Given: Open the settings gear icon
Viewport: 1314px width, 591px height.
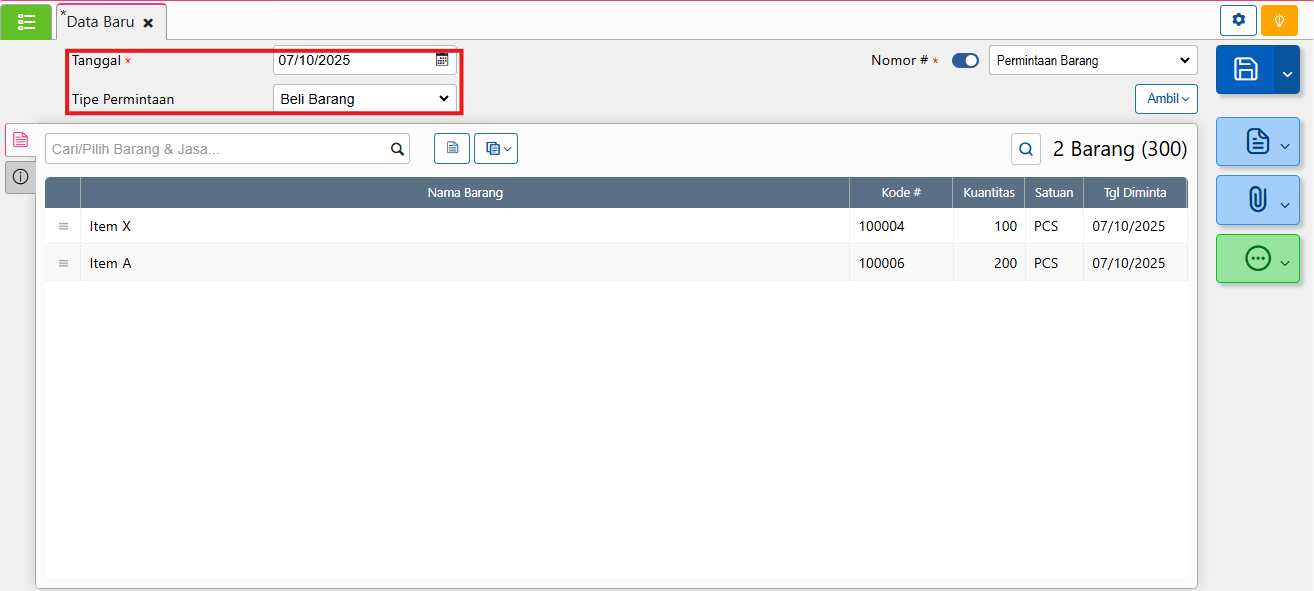Looking at the screenshot, I should (1238, 20).
